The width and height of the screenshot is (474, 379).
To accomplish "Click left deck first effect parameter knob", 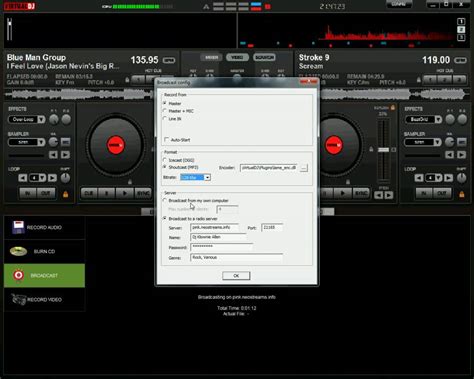I will (54, 119).
